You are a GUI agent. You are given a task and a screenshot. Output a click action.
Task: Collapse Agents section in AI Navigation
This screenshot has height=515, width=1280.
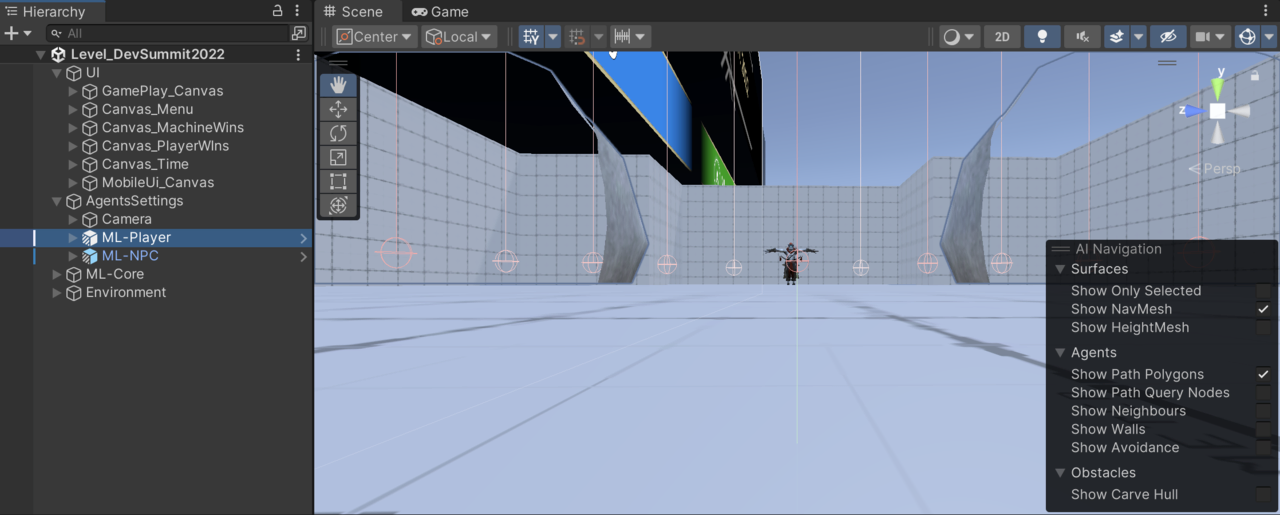[1060, 353]
